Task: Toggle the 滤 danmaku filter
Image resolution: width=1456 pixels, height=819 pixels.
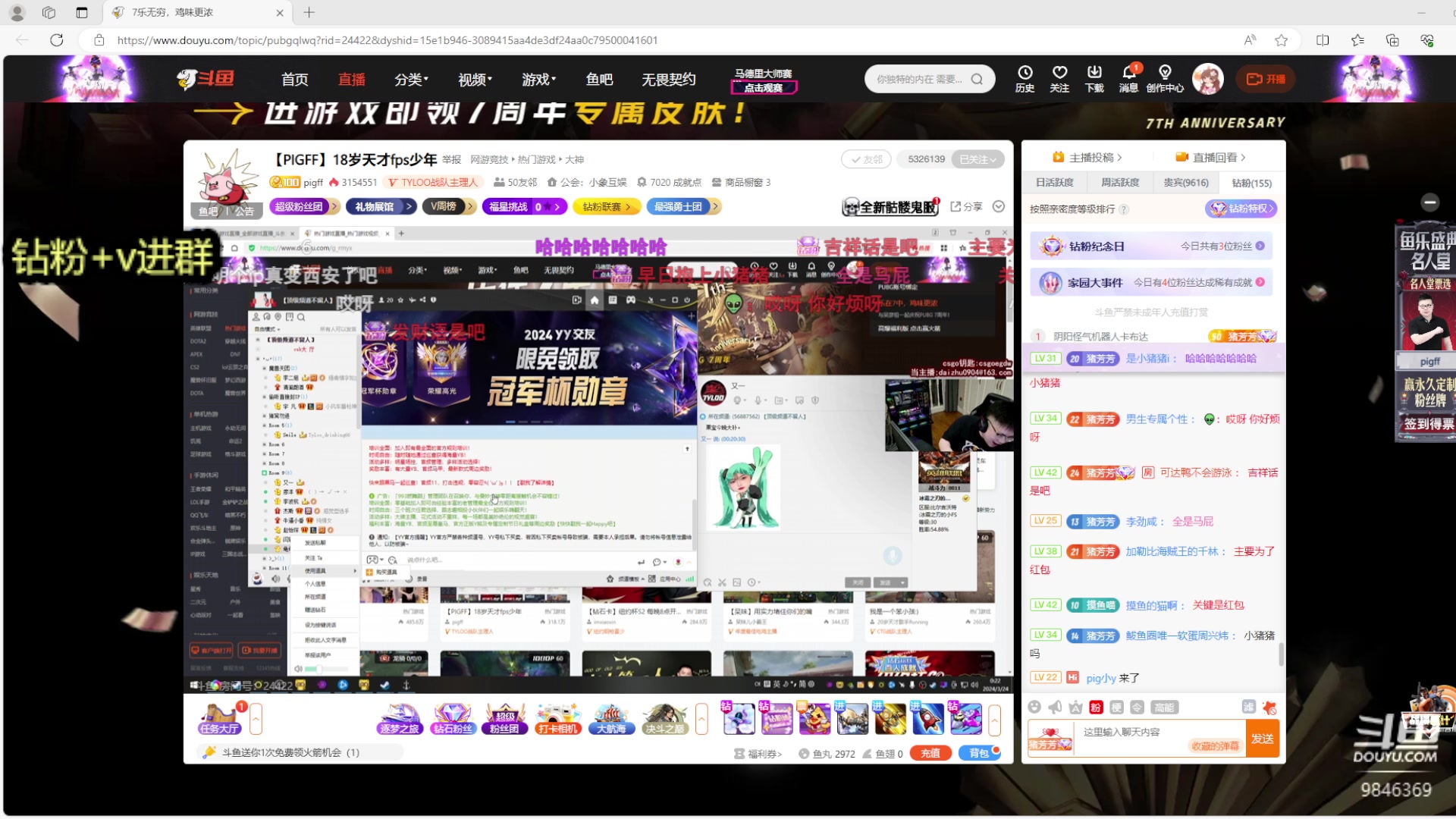Action: click(x=1249, y=707)
